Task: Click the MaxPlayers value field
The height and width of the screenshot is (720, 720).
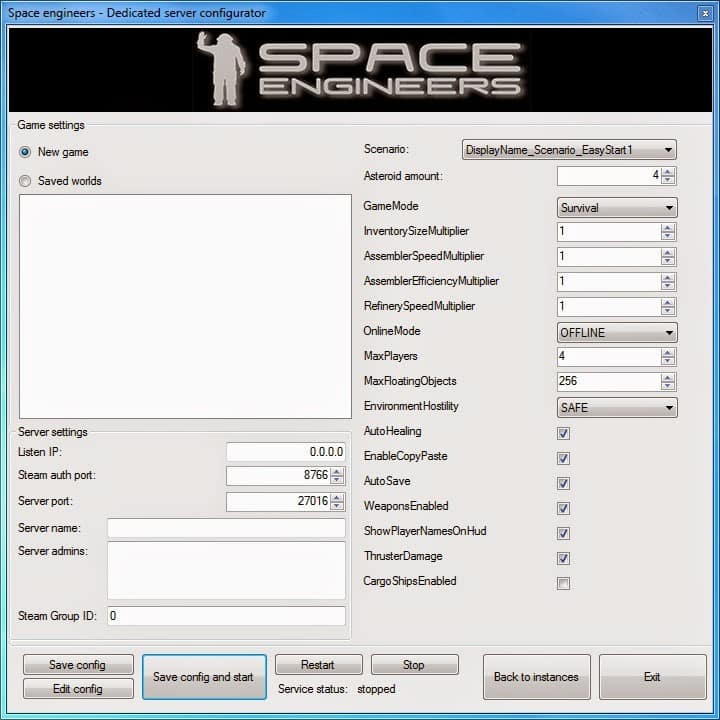Action: (x=609, y=356)
